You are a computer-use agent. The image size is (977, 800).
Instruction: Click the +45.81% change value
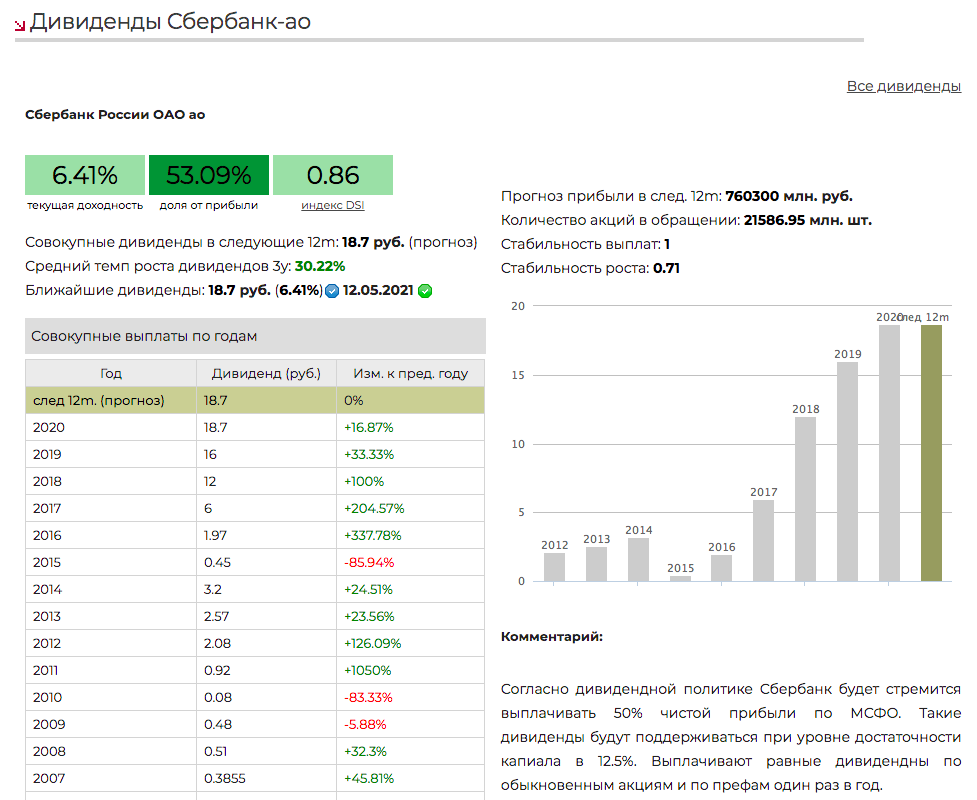tap(369, 778)
